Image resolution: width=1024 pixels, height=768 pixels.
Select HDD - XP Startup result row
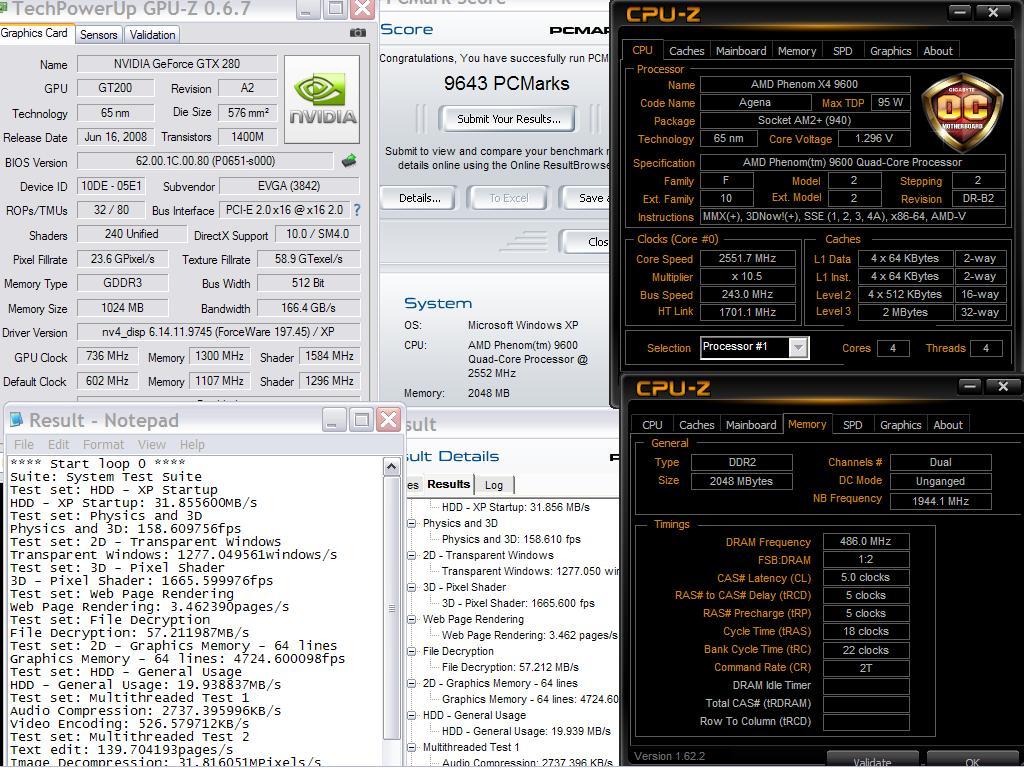pyautogui.click(x=515, y=507)
